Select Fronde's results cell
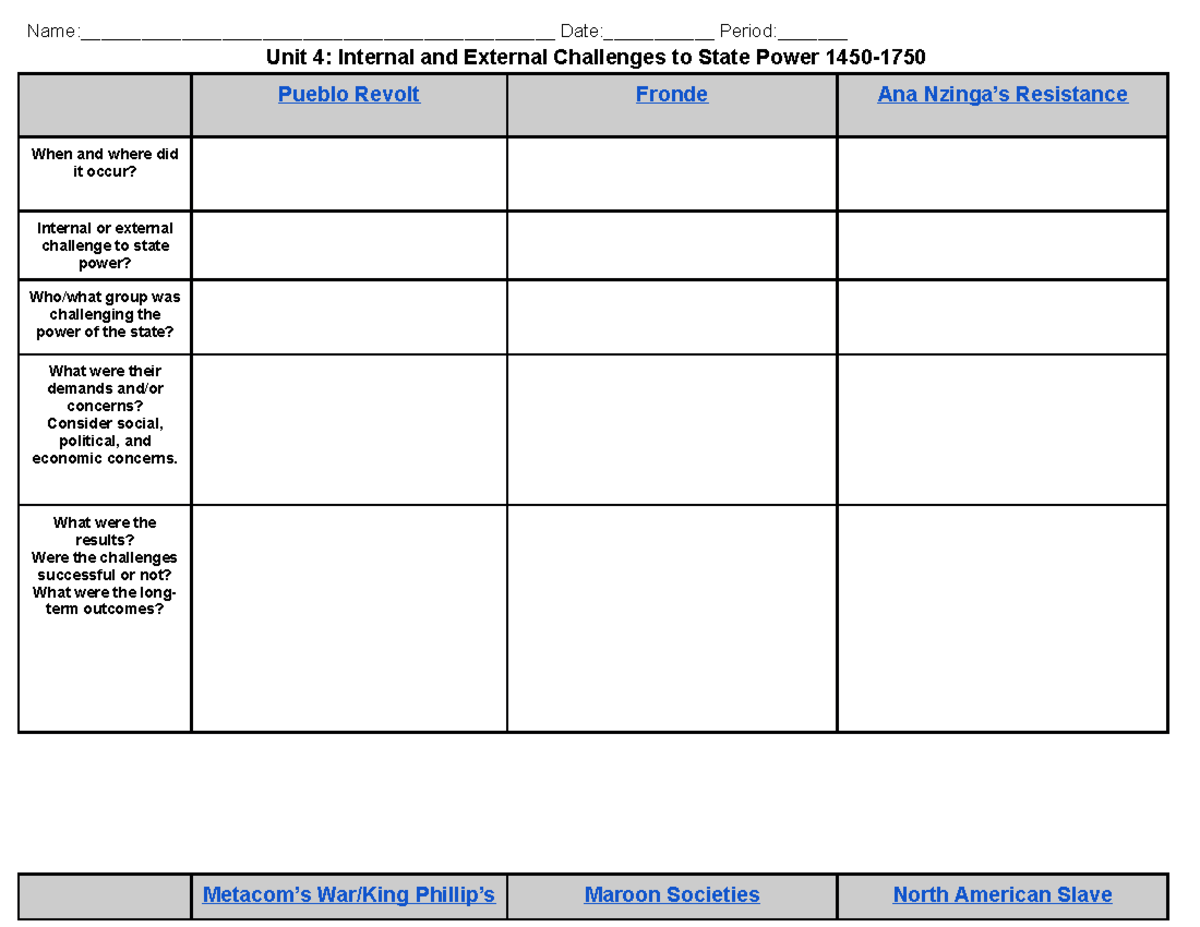This screenshot has height=927, width=1200. [x=671, y=615]
